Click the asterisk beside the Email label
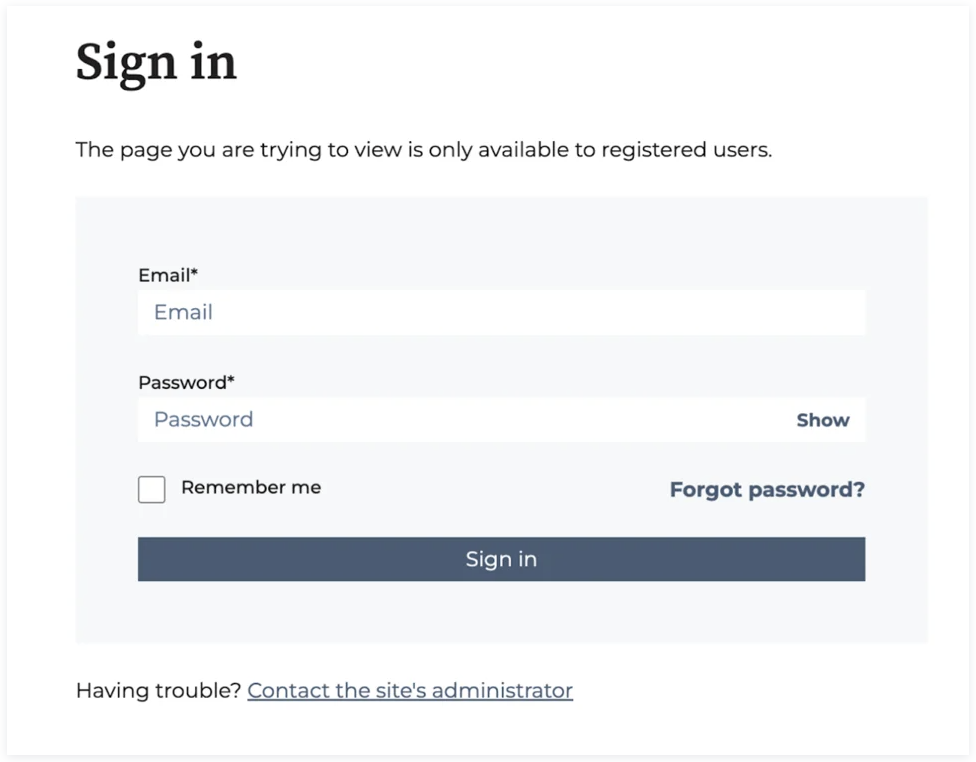976x762 pixels. tap(195, 273)
